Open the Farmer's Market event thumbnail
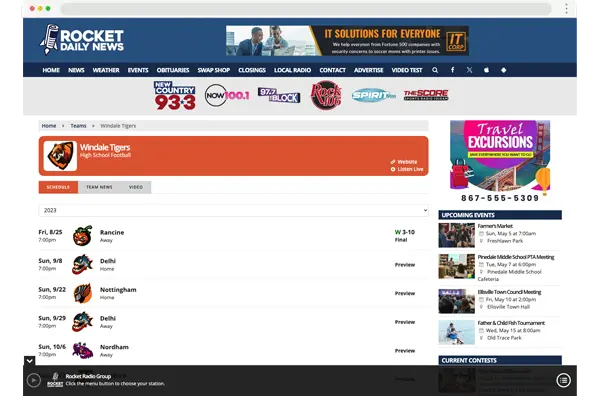This screenshot has width=600, height=410. 456,234
